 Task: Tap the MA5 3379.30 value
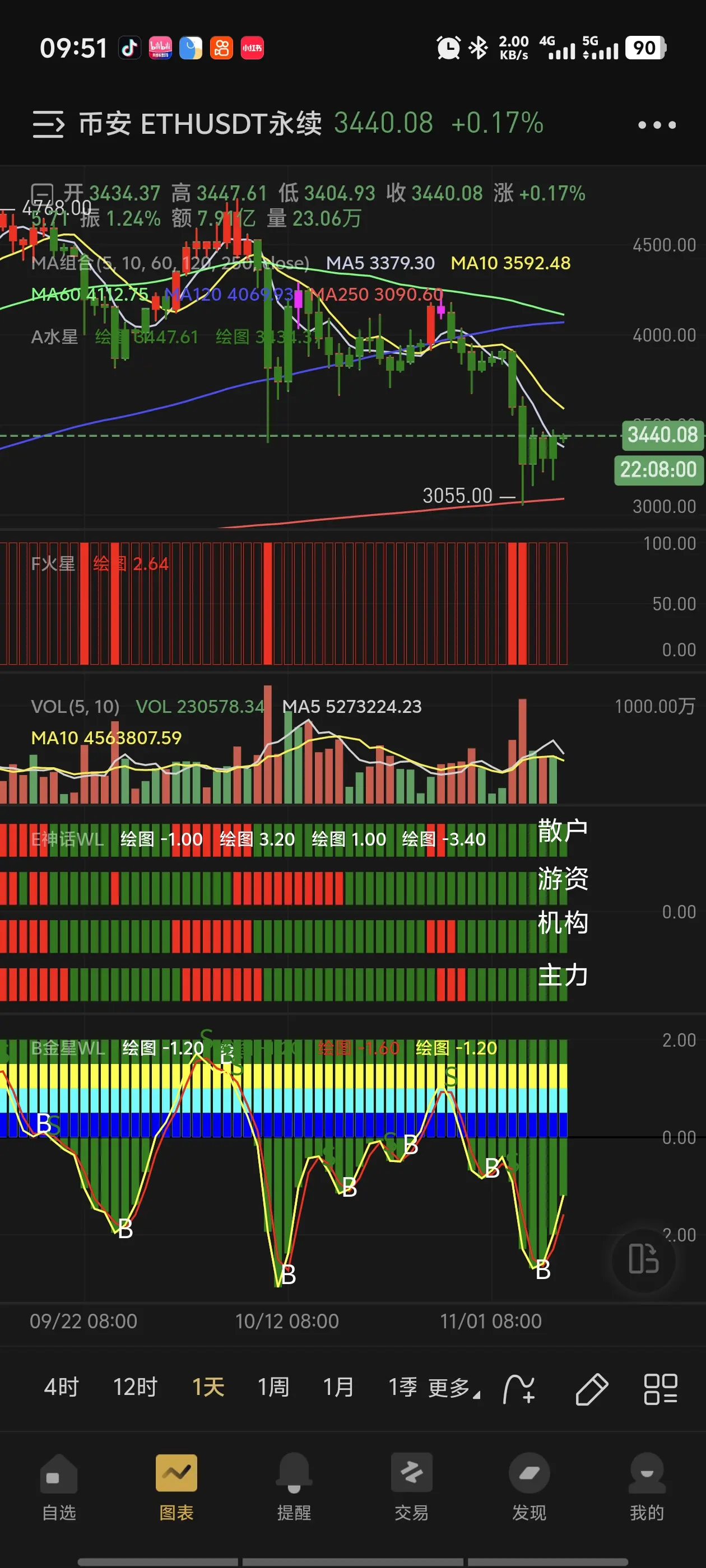pos(380,263)
